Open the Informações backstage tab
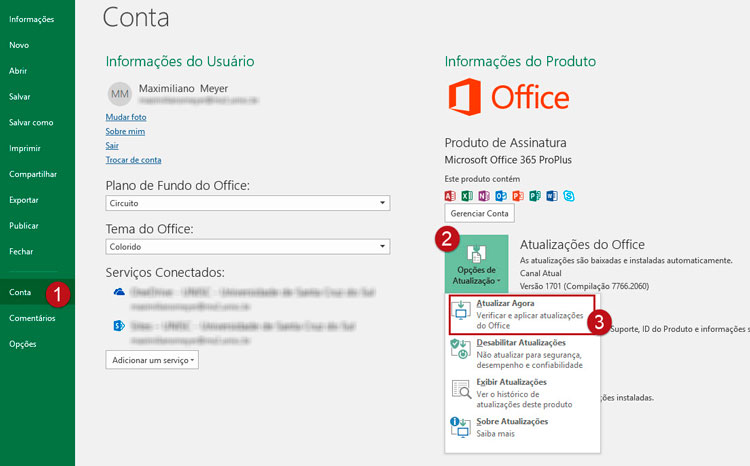 tap(32, 19)
